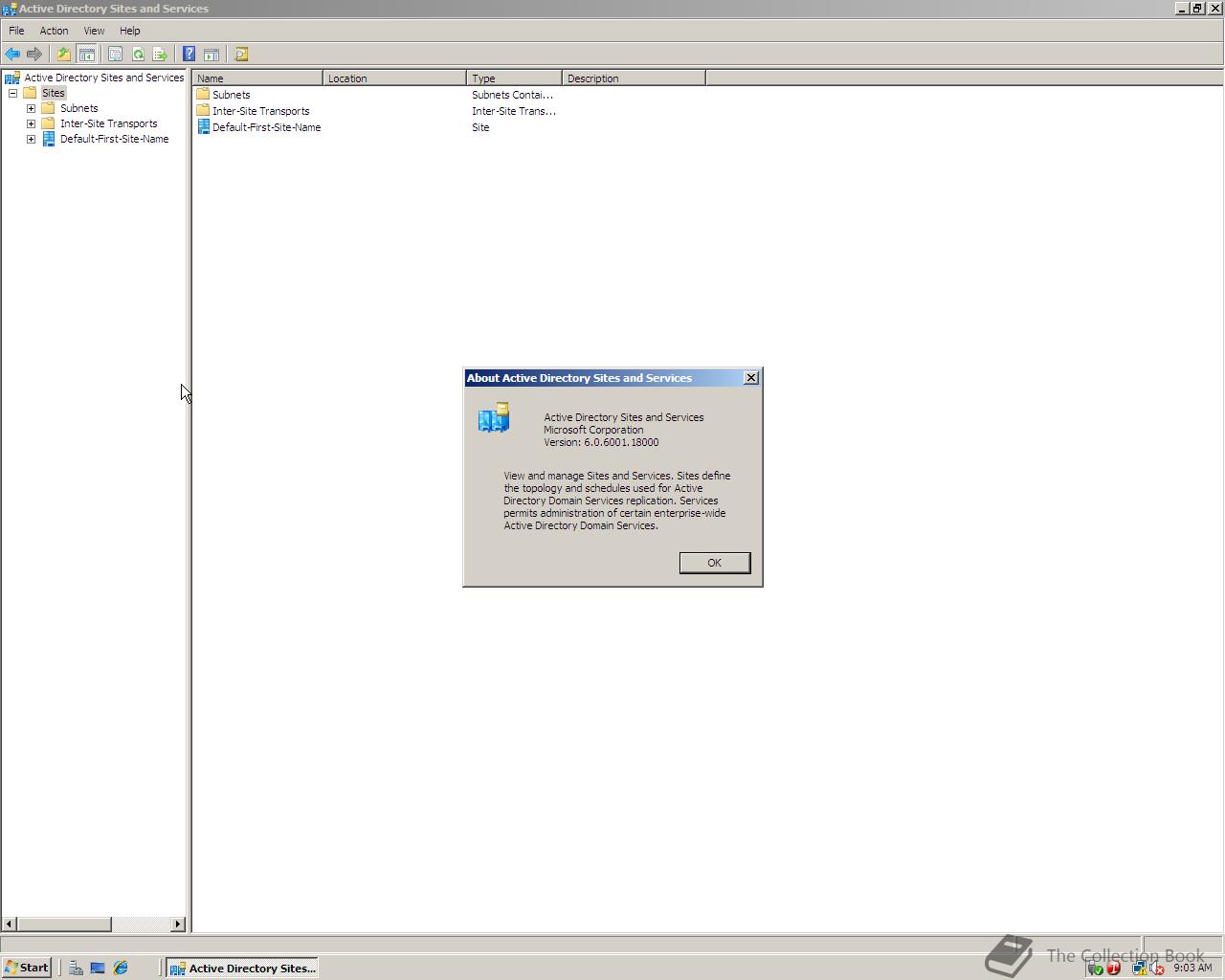
Task: Toggle the Show/Hide Console Tree icon
Action: [86, 55]
